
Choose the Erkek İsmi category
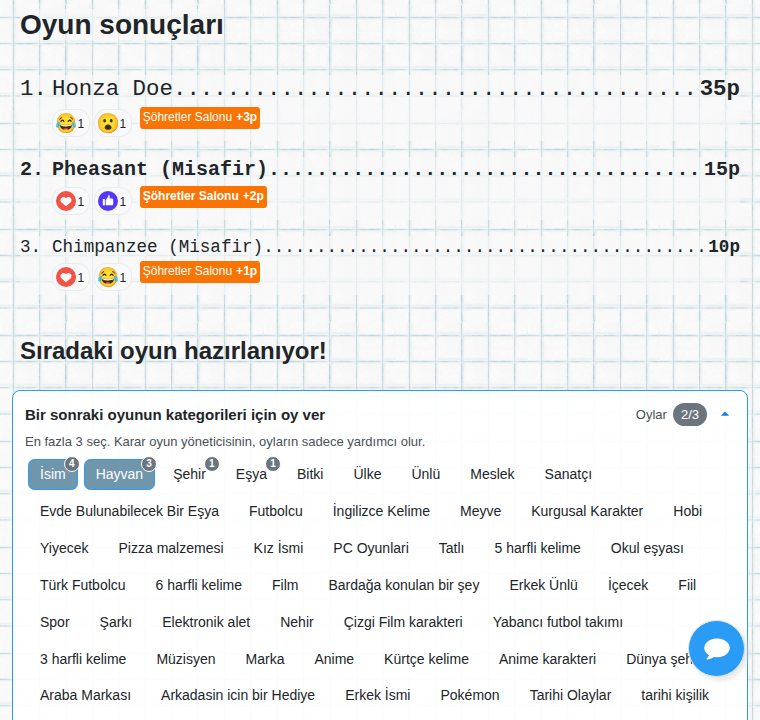(x=378, y=695)
